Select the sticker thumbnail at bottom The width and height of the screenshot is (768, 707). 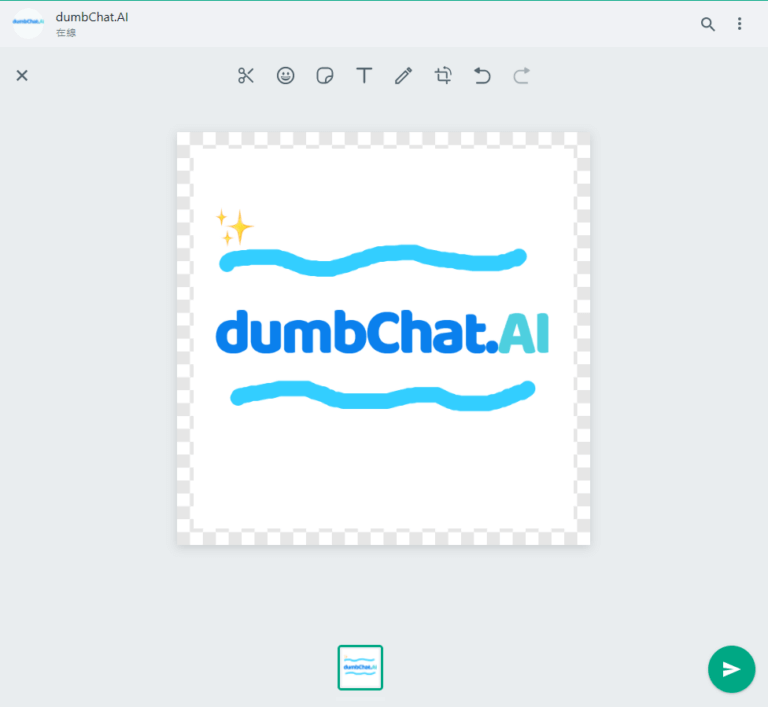[x=360, y=667]
